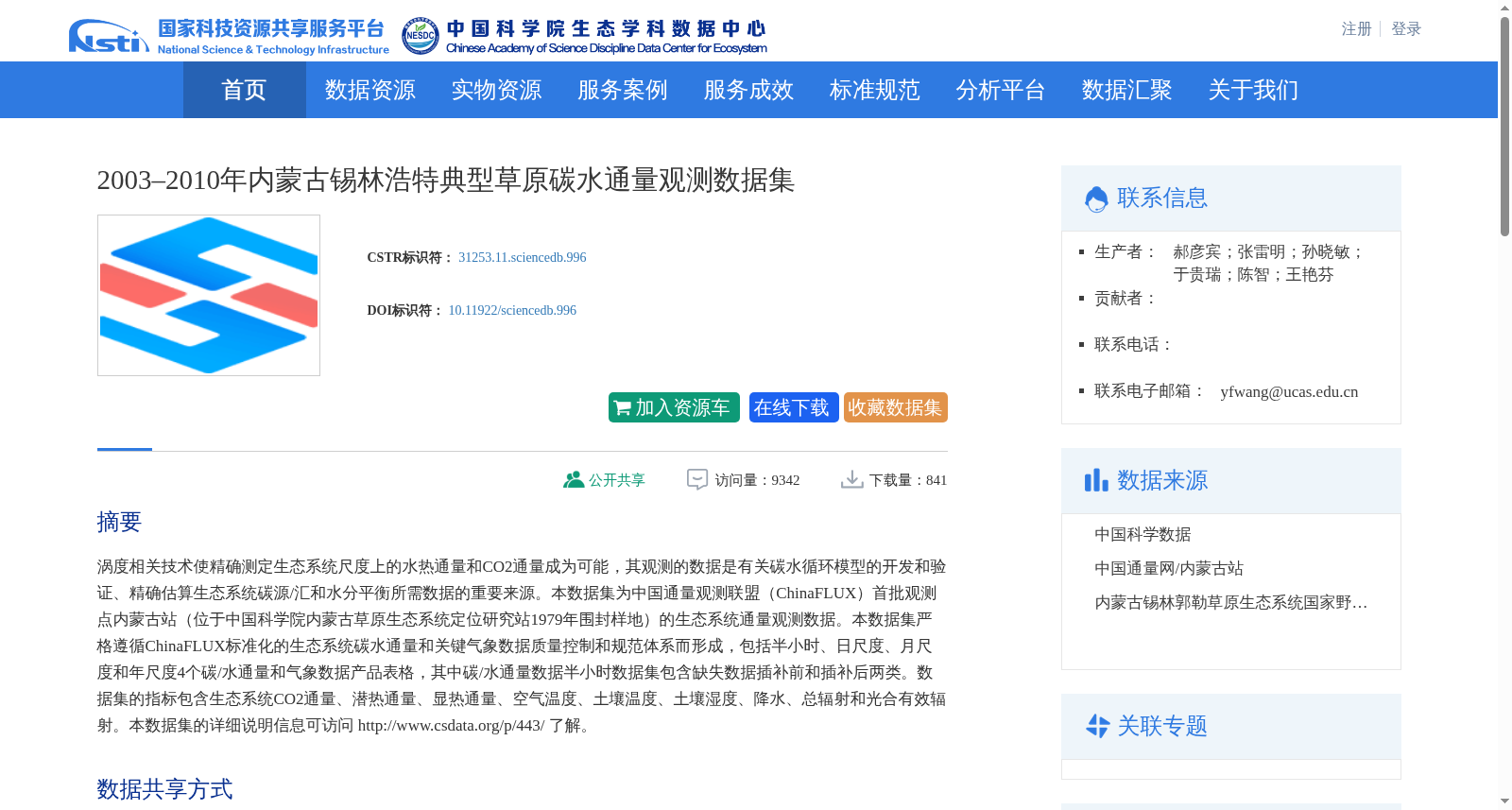Click the 数据共享方式 heading

[164, 789]
